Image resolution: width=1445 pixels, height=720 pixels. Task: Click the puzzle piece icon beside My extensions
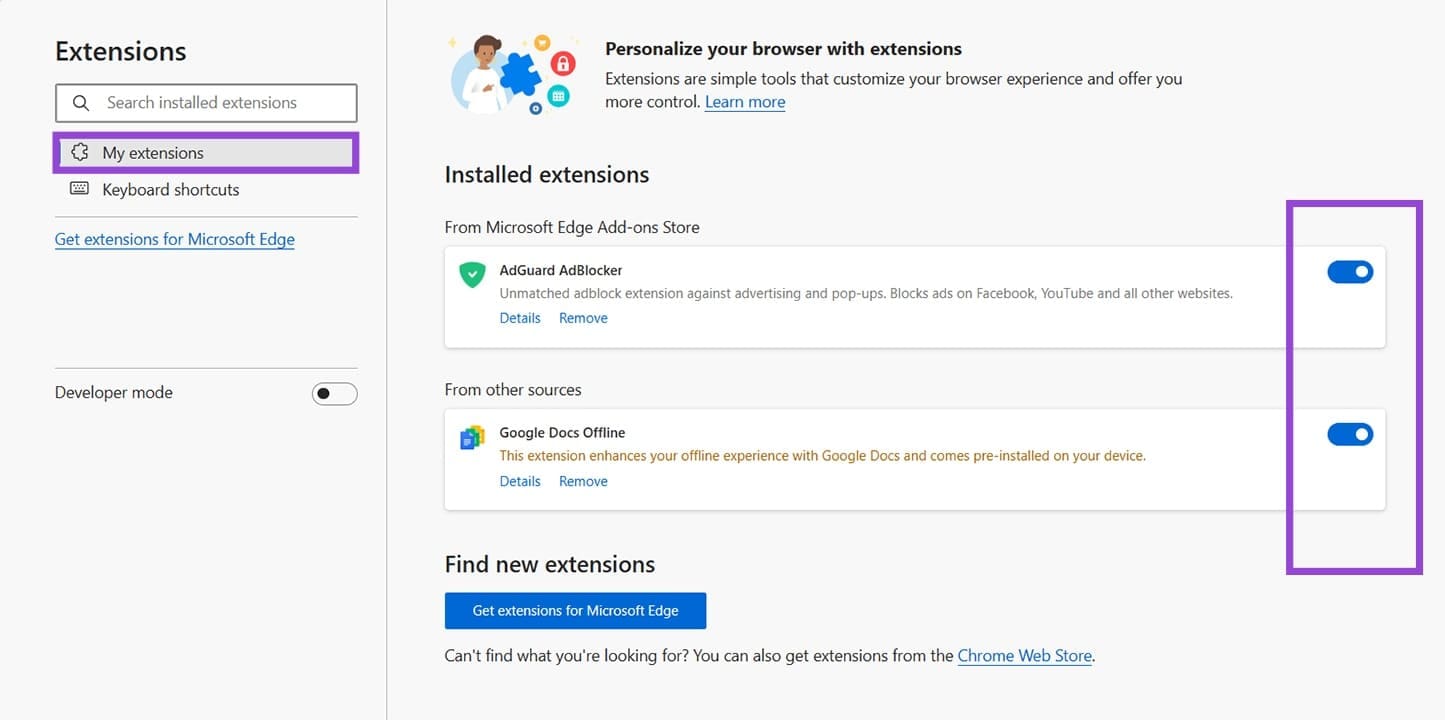(x=80, y=153)
